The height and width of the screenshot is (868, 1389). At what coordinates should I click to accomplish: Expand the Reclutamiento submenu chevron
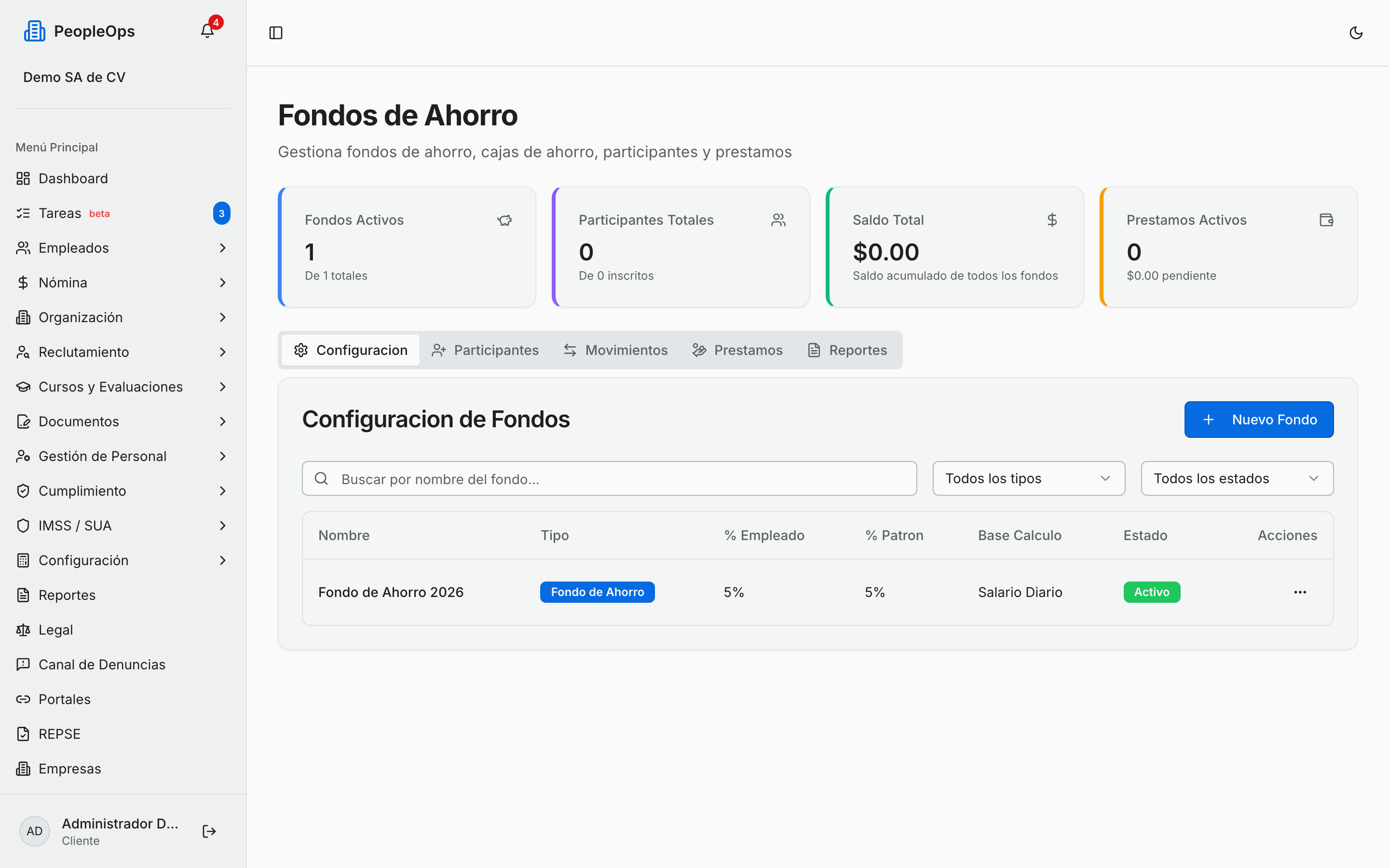[x=223, y=352]
